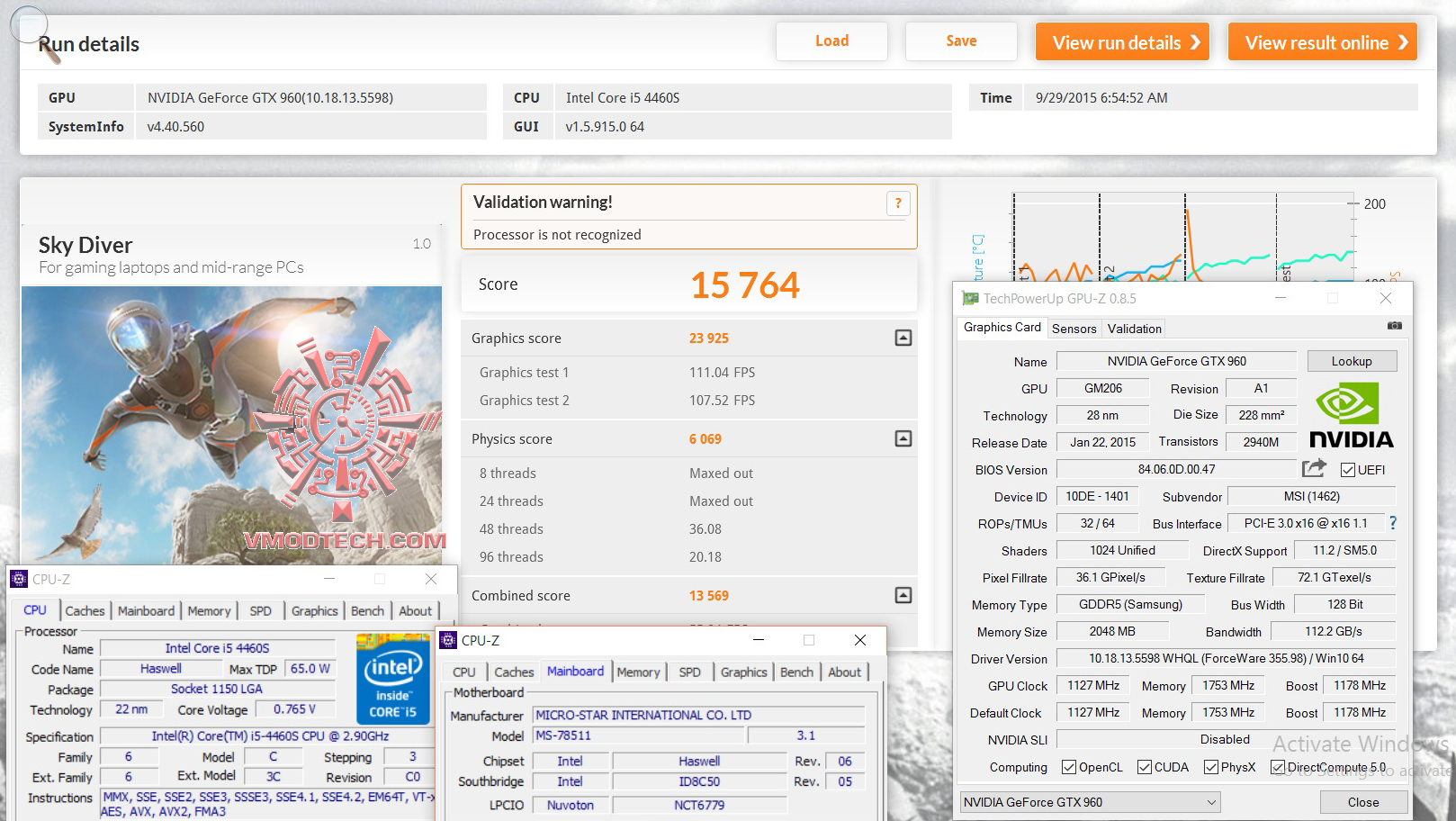The width and height of the screenshot is (1456, 821).
Task: Click the run Time value 9/29/2015 6:54:52 AM
Action: pos(1101,98)
